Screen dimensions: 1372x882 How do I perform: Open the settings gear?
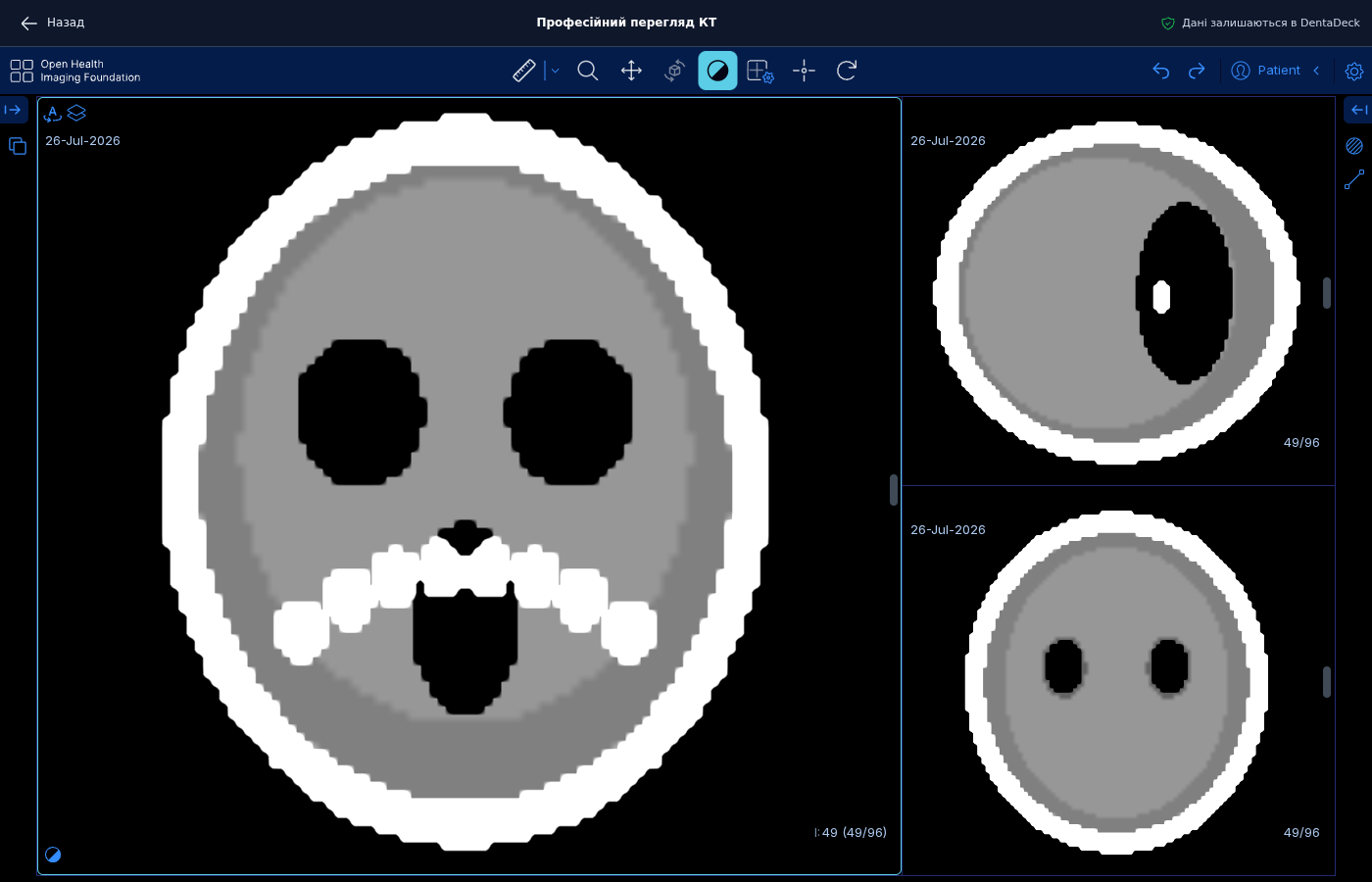click(1354, 72)
